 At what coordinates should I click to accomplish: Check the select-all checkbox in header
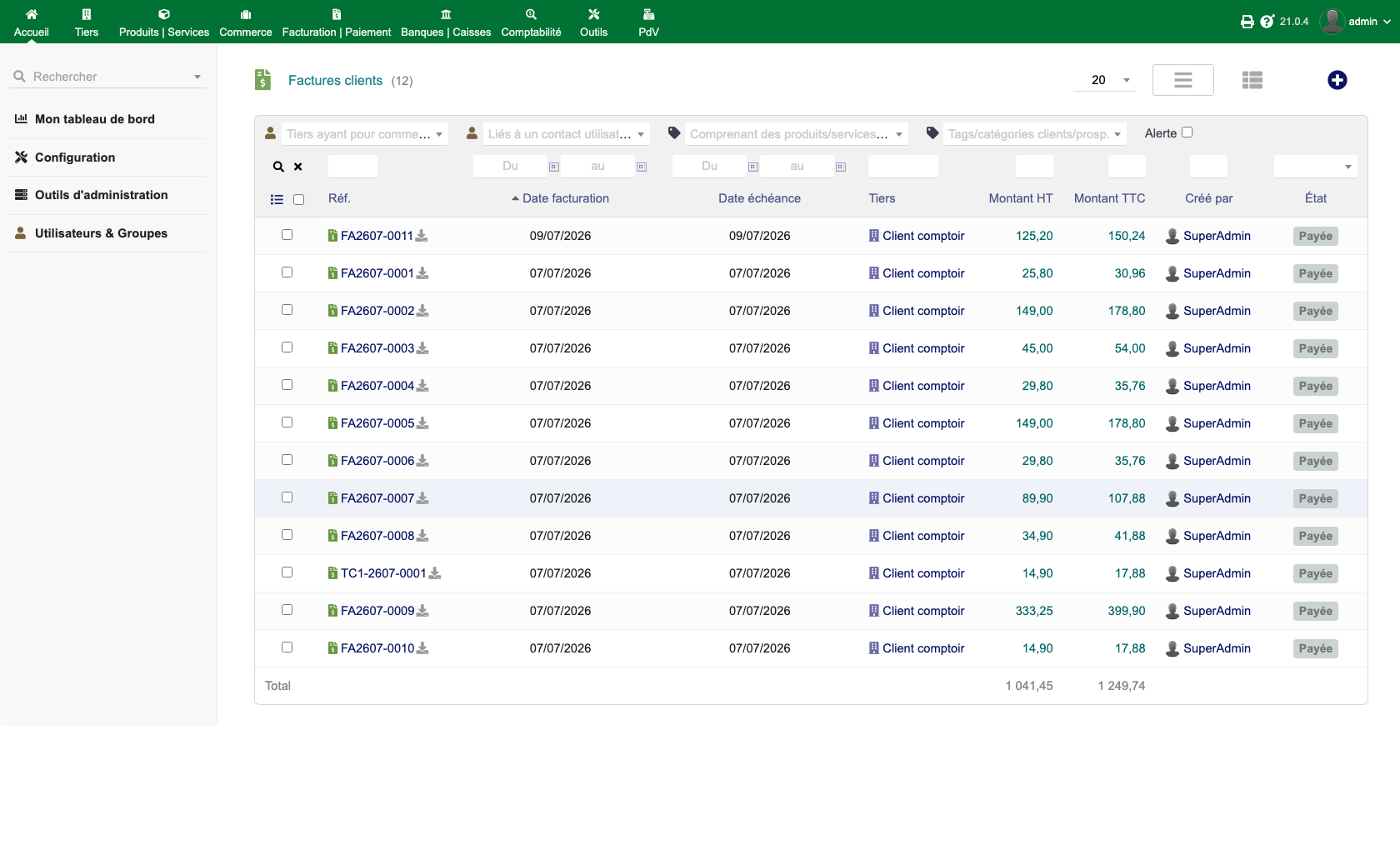pyautogui.click(x=298, y=199)
